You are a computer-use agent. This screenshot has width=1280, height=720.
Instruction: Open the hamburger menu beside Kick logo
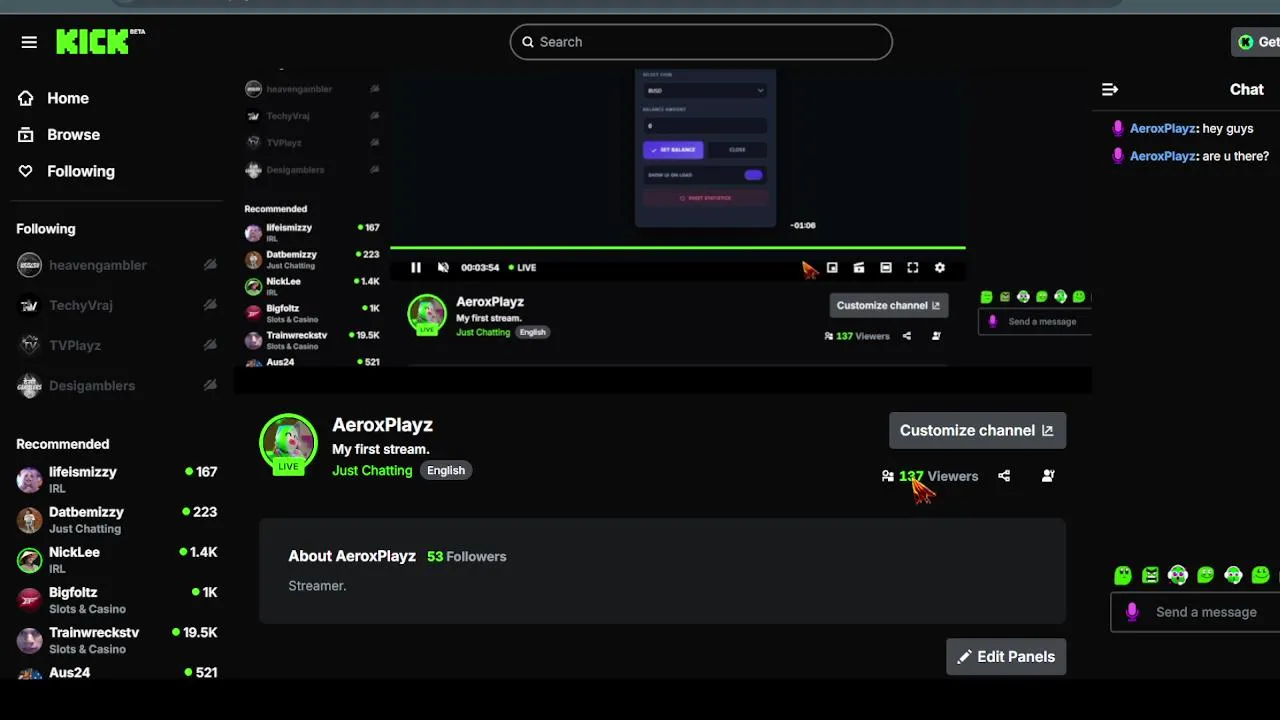click(29, 42)
